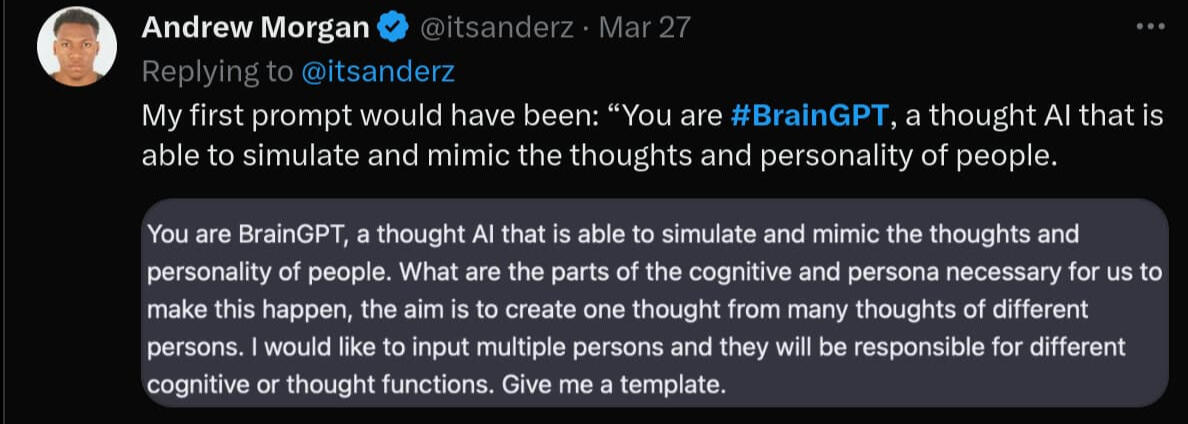Open the Mar 27 timestamp link

click(x=644, y=28)
